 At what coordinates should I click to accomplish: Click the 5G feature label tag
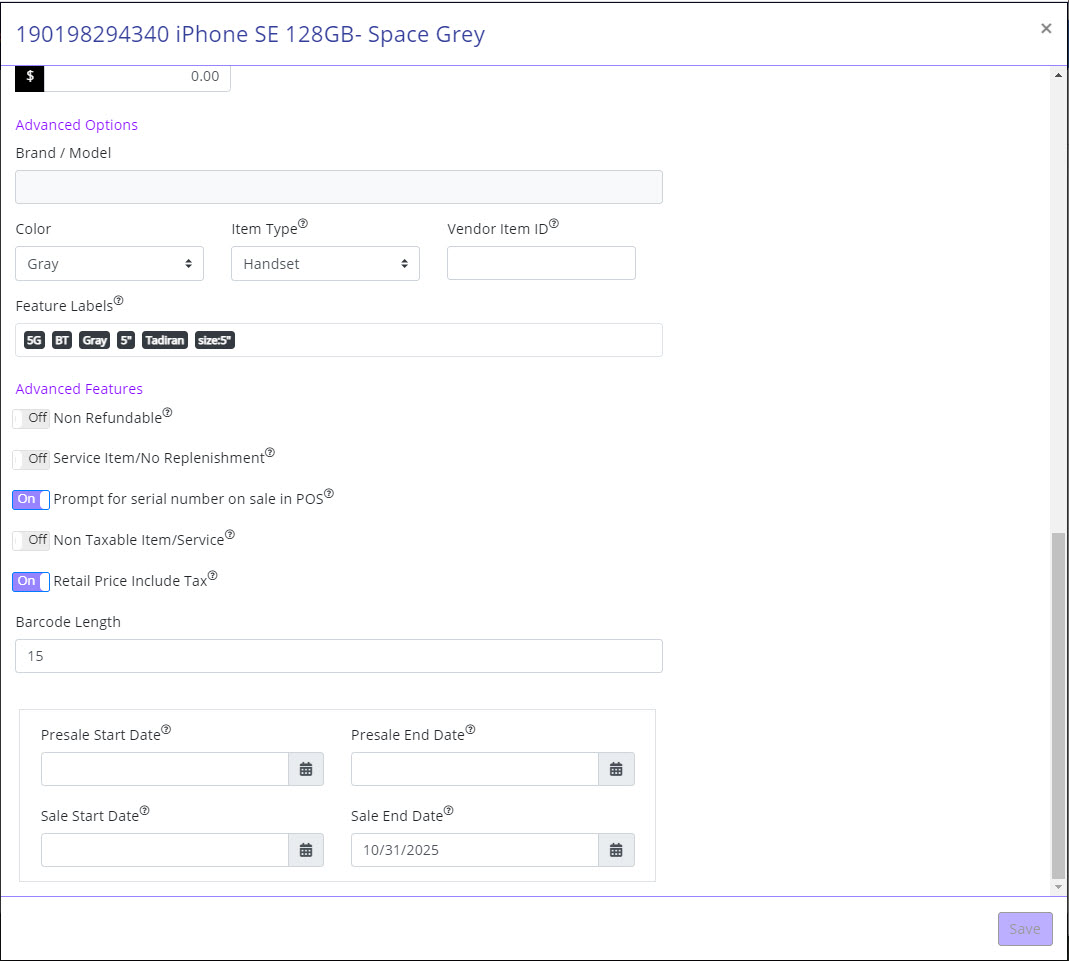[34, 340]
